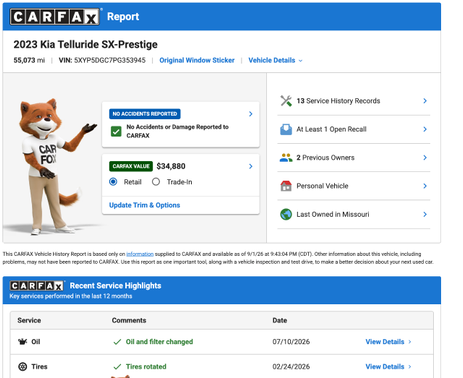
Task: Expand the Last Owned in Missouri chevron
Action: pyautogui.click(x=425, y=214)
